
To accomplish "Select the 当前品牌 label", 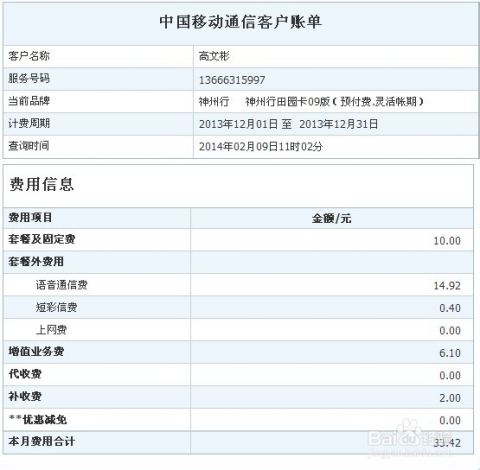I will click(x=29, y=101).
